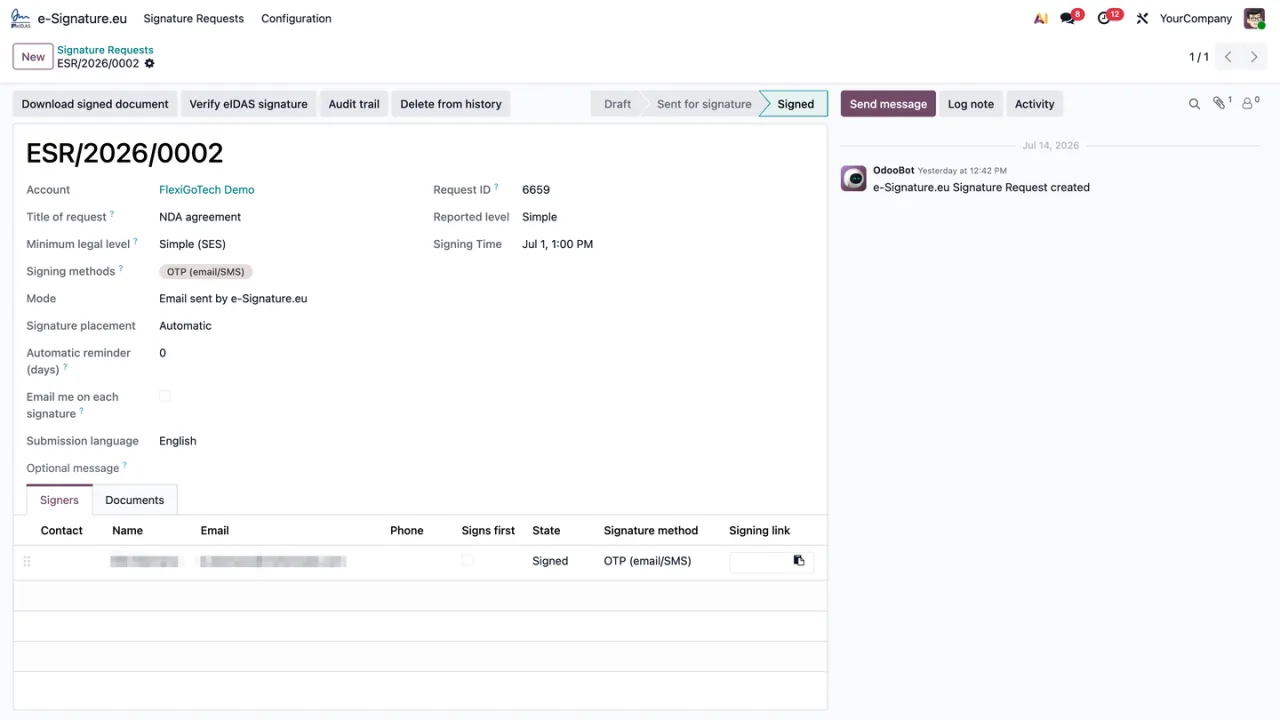Viewport: 1280px width, 720px height.
Task: Select the Signed status stage
Action: click(x=796, y=104)
